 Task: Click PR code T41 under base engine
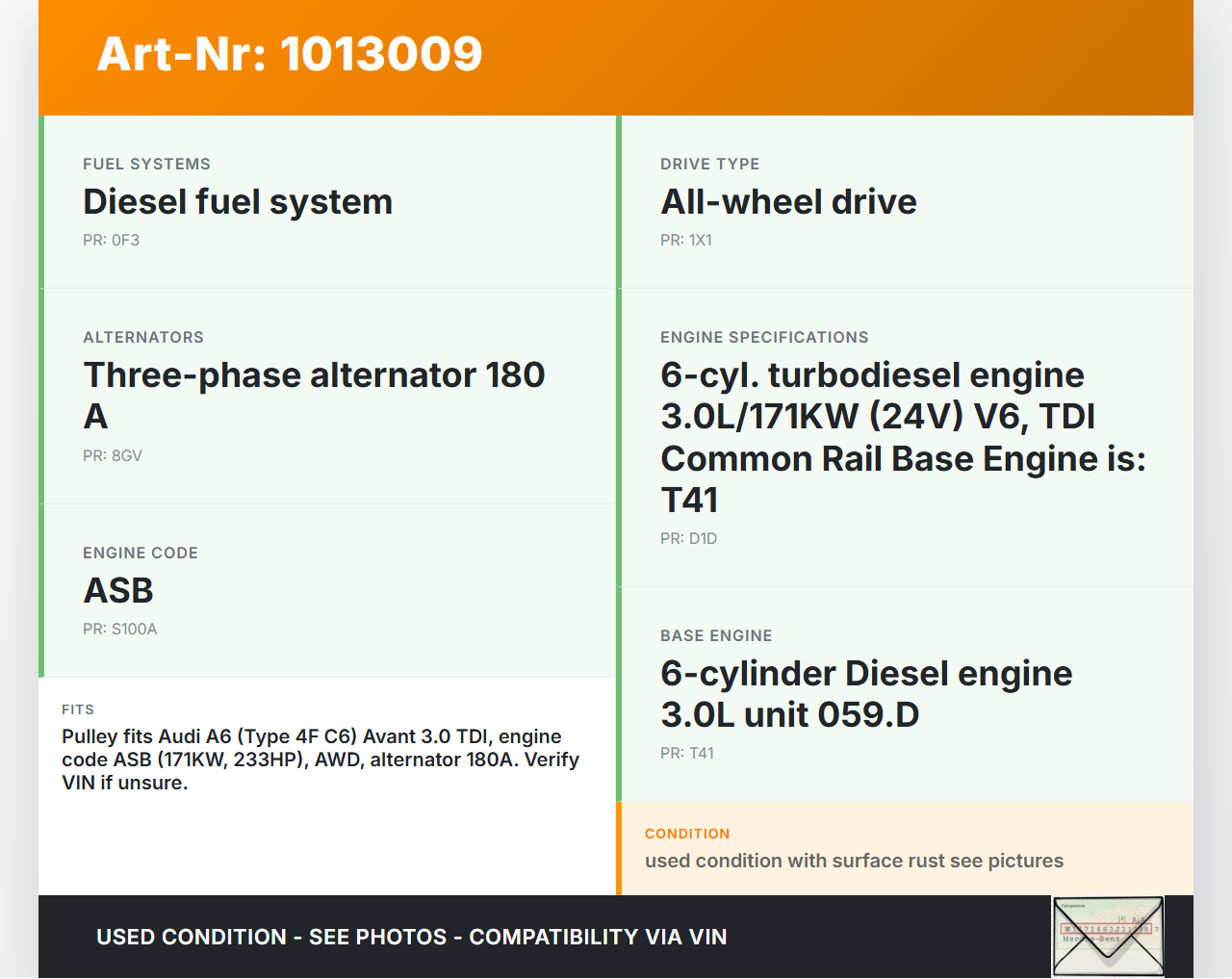(x=686, y=754)
